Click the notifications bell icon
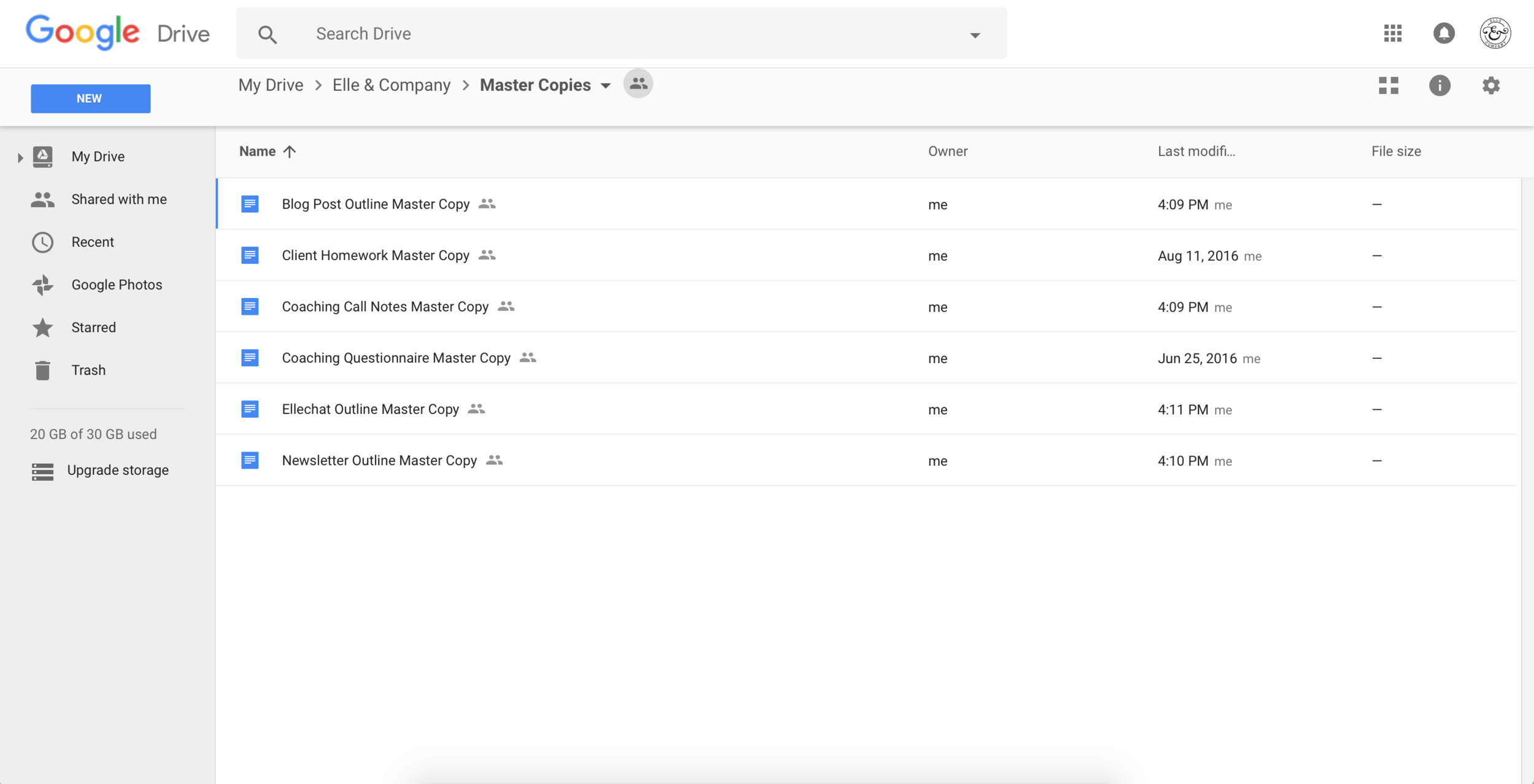 (1443, 33)
